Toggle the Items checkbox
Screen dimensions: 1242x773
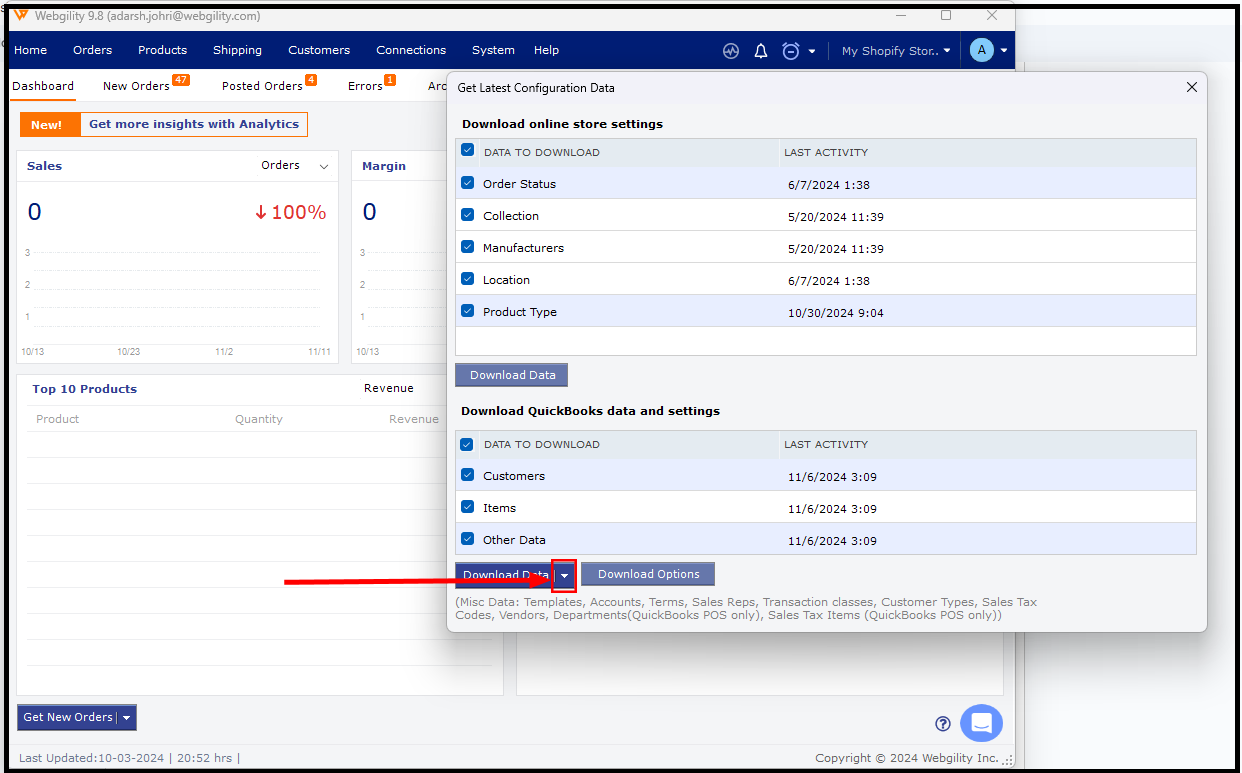(x=467, y=507)
